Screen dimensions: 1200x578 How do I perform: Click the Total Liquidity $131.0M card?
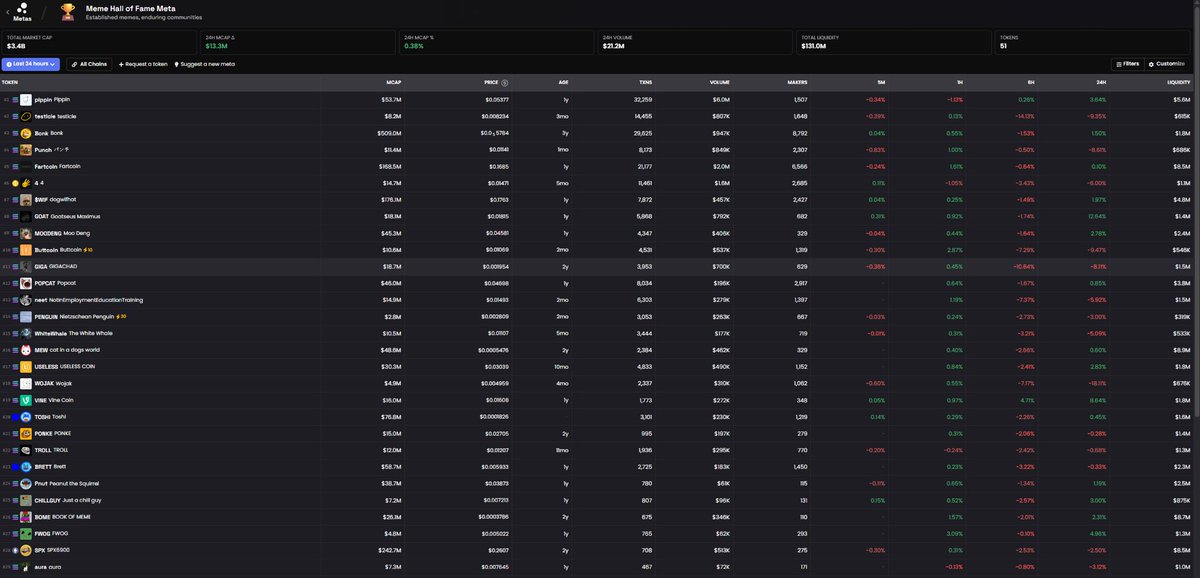[x=894, y=42]
